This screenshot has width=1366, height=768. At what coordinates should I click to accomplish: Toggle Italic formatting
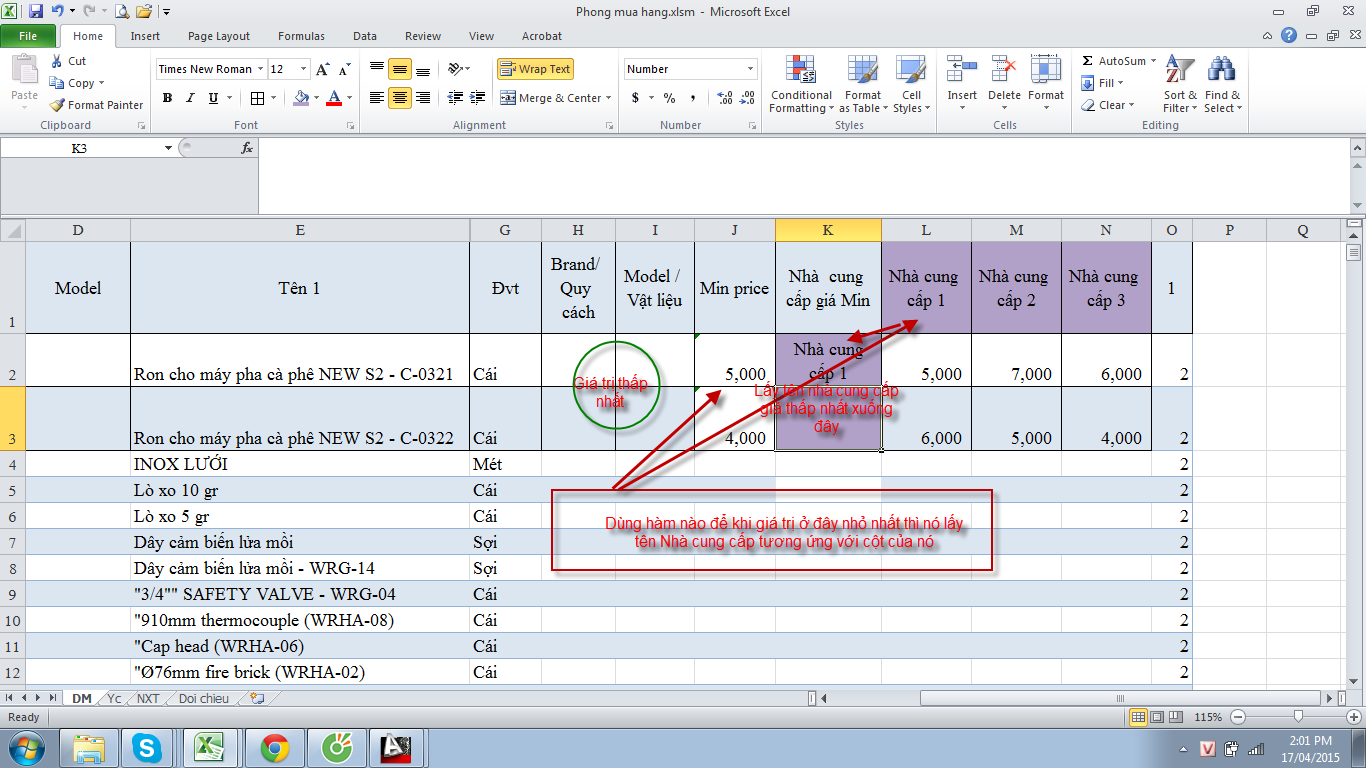click(190, 98)
